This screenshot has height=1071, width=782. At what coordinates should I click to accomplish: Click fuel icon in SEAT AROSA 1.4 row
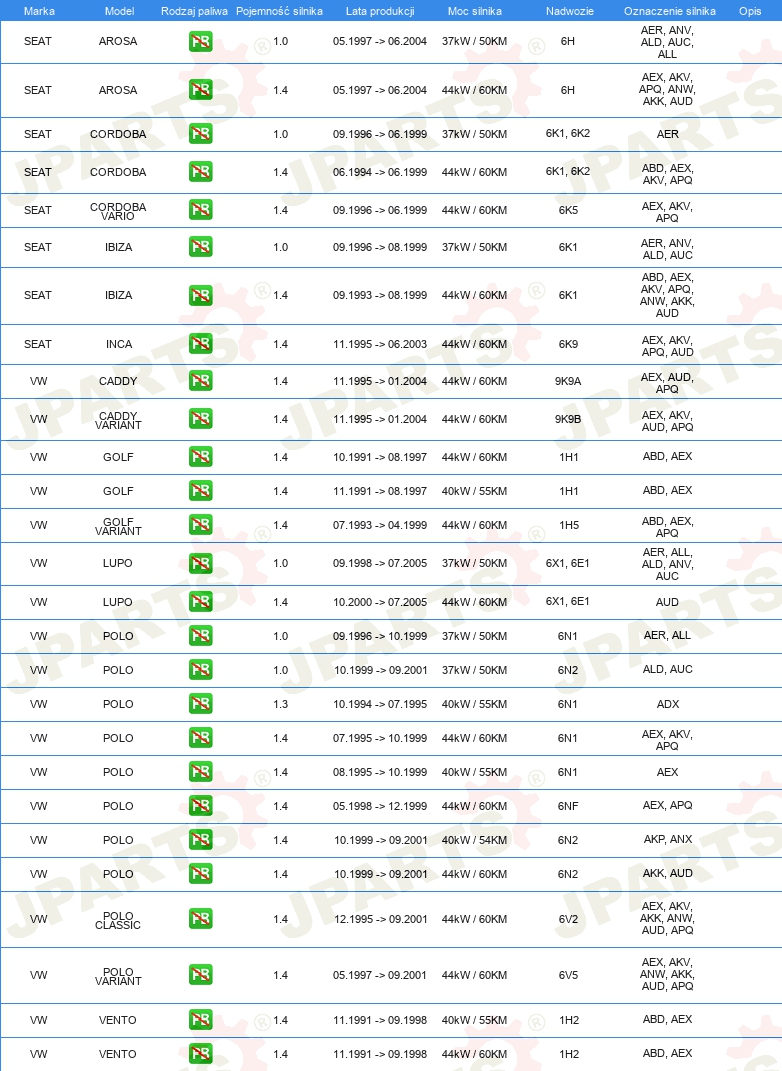201,90
